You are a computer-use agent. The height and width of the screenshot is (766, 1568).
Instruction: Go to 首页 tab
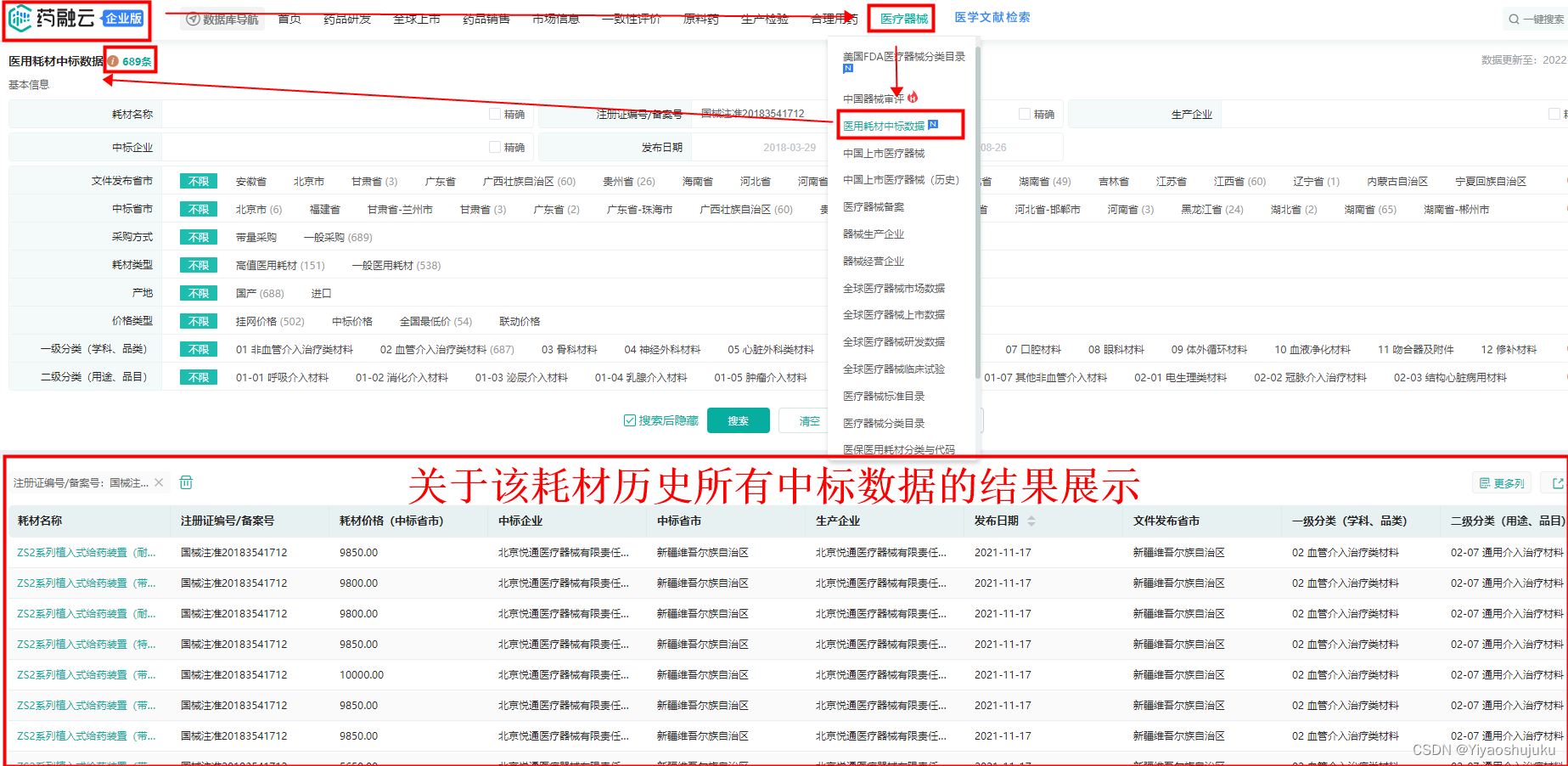pyautogui.click(x=289, y=19)
